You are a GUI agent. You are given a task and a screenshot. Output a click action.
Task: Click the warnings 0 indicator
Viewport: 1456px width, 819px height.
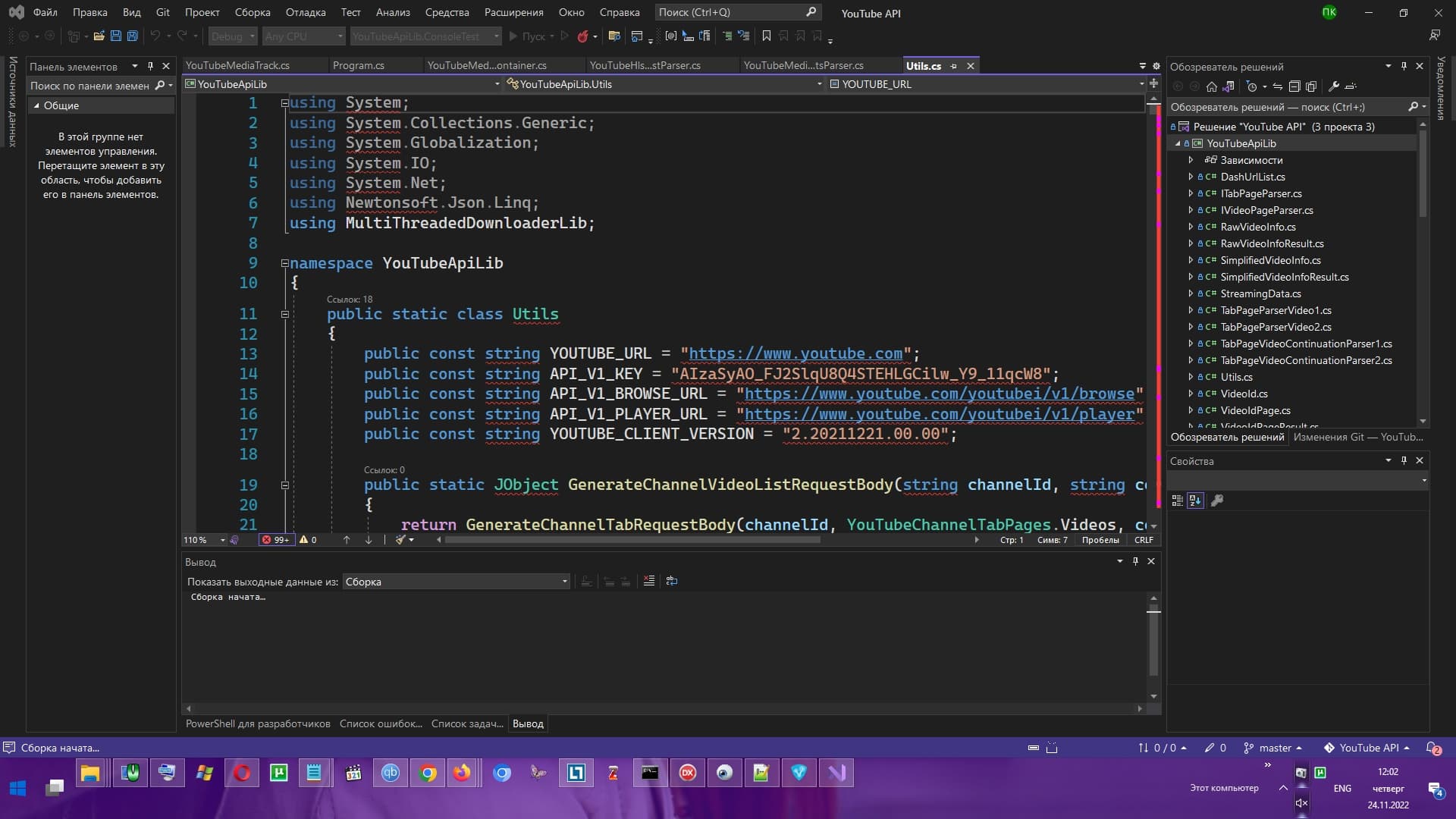(308, 540)
